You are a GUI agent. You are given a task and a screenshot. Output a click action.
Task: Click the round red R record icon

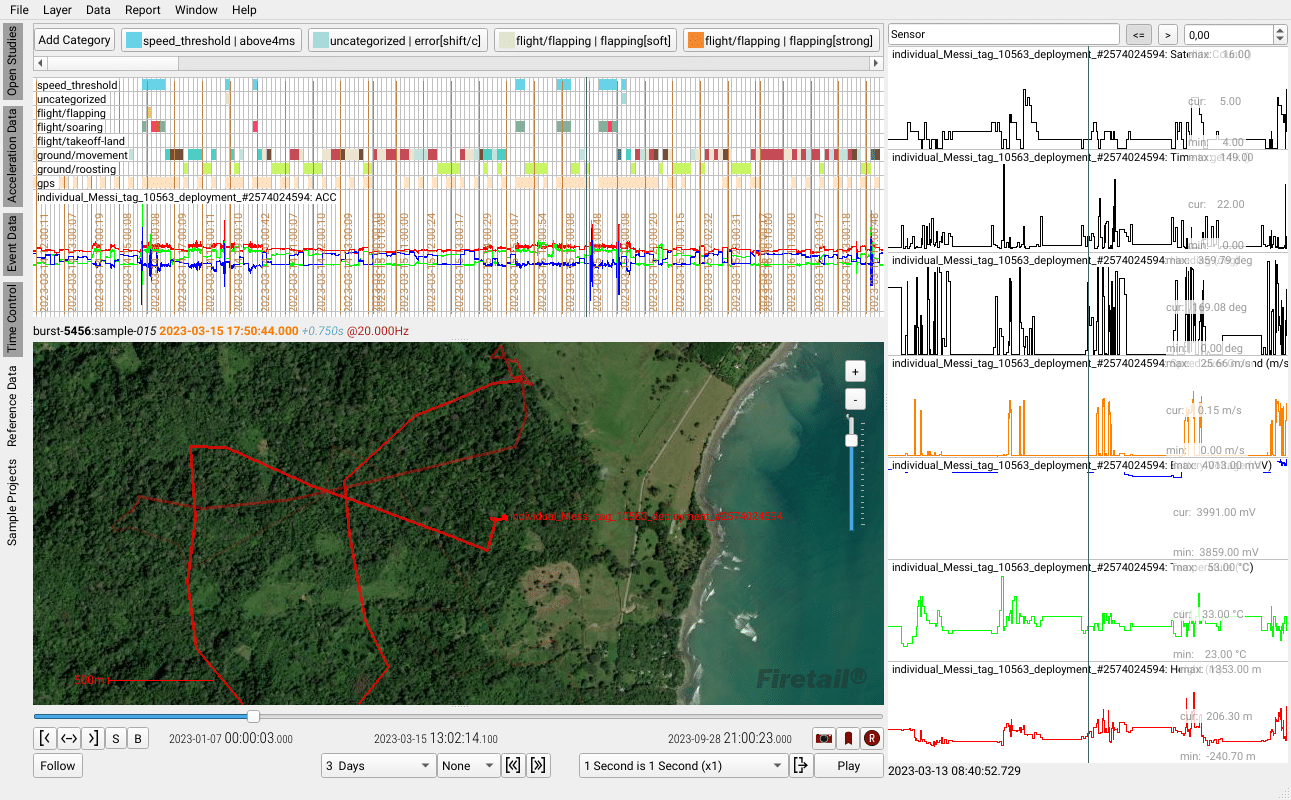(872, 738)
